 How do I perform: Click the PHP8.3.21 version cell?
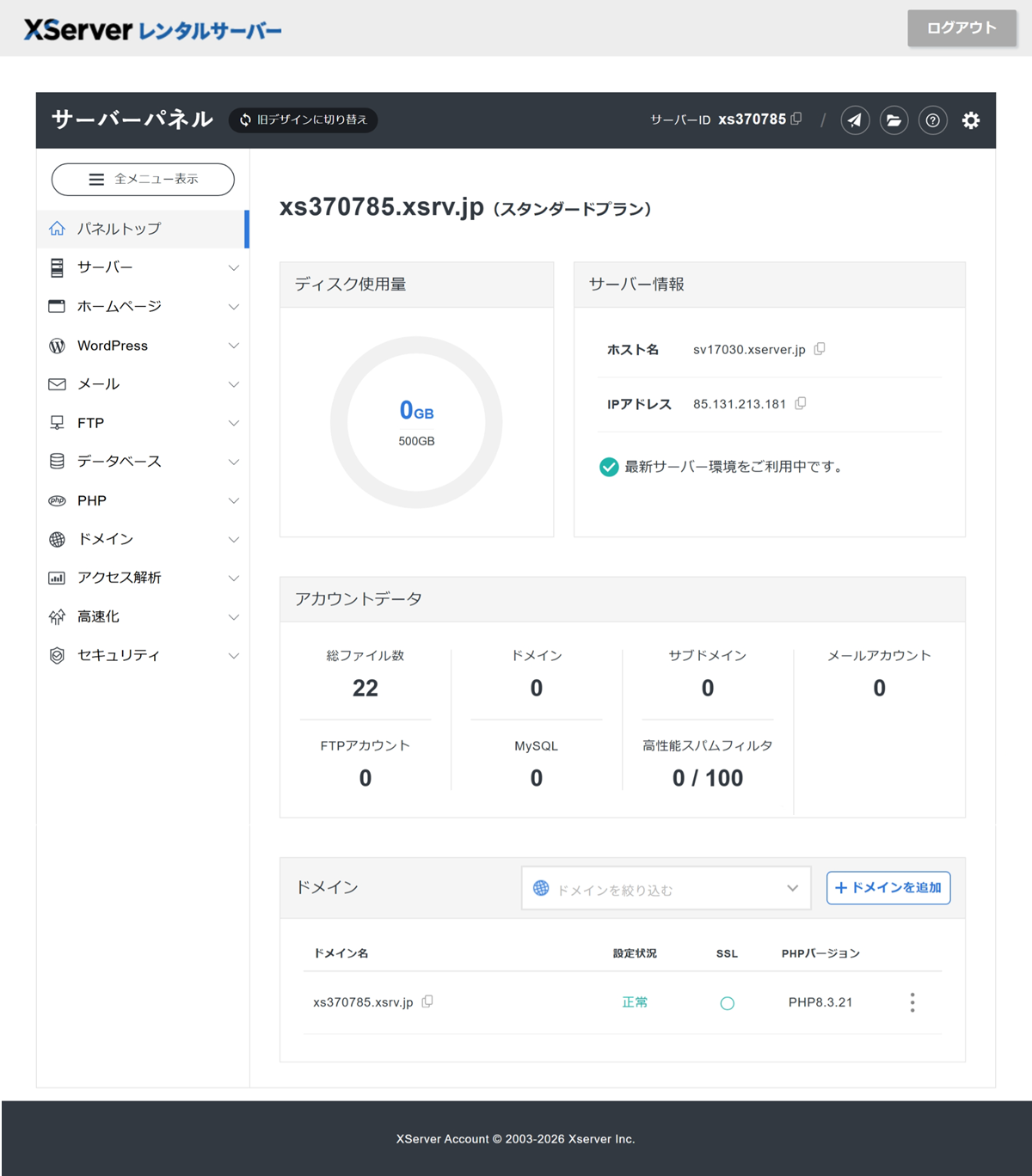pyautogui.click(x=820, y=1002)
